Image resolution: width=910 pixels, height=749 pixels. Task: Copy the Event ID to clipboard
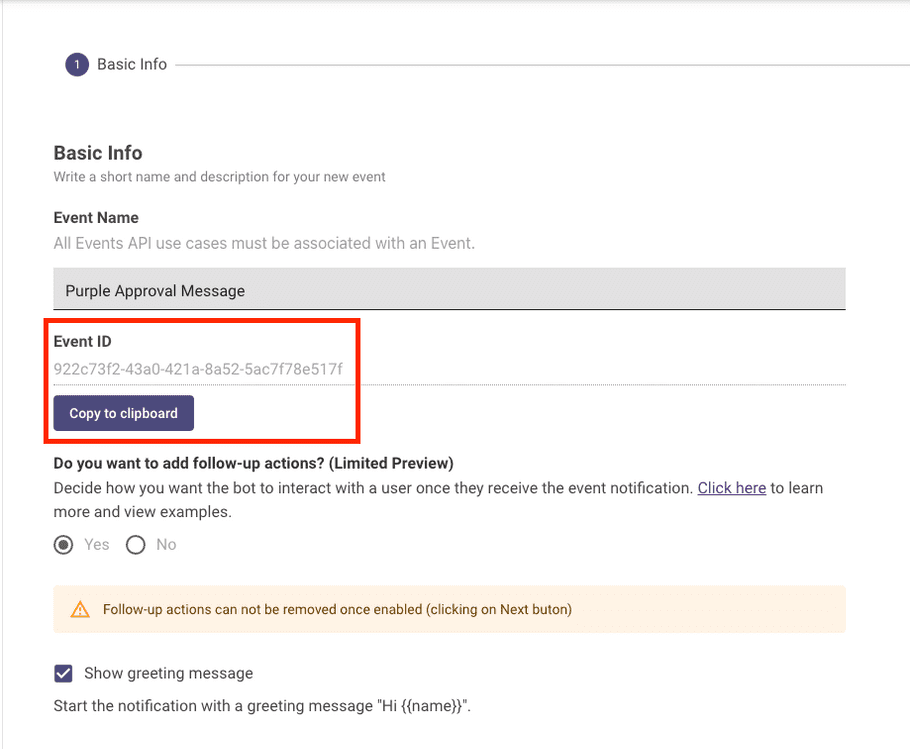coord(124,413)
